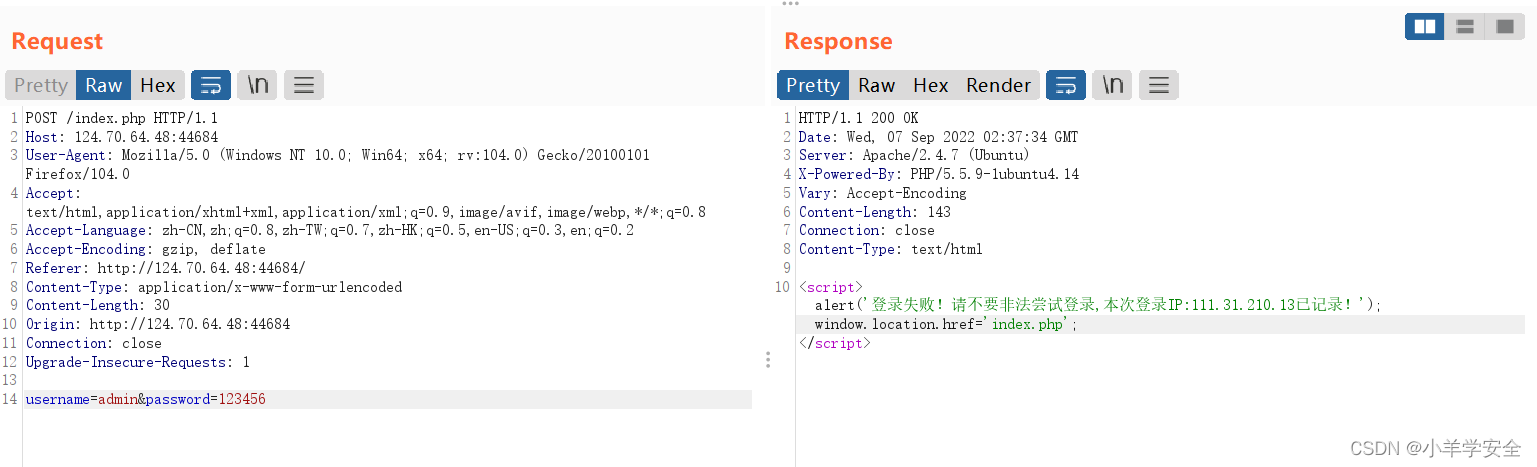Select the Request Raw tab
This screenshot has width=1537, height=467.
coord(104,85)
